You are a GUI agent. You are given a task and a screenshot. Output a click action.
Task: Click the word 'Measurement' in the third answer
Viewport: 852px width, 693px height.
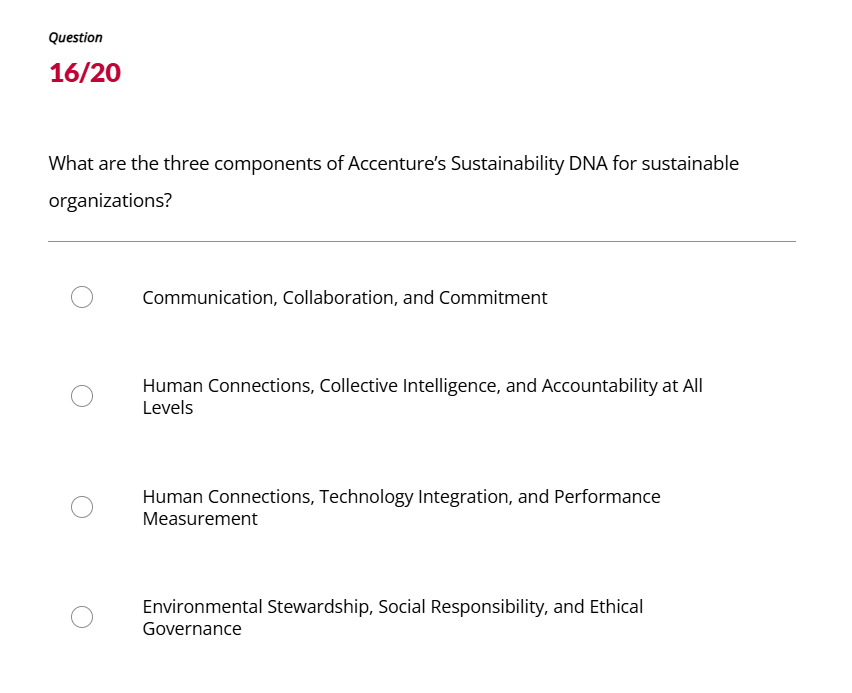[x=200, y=518]
